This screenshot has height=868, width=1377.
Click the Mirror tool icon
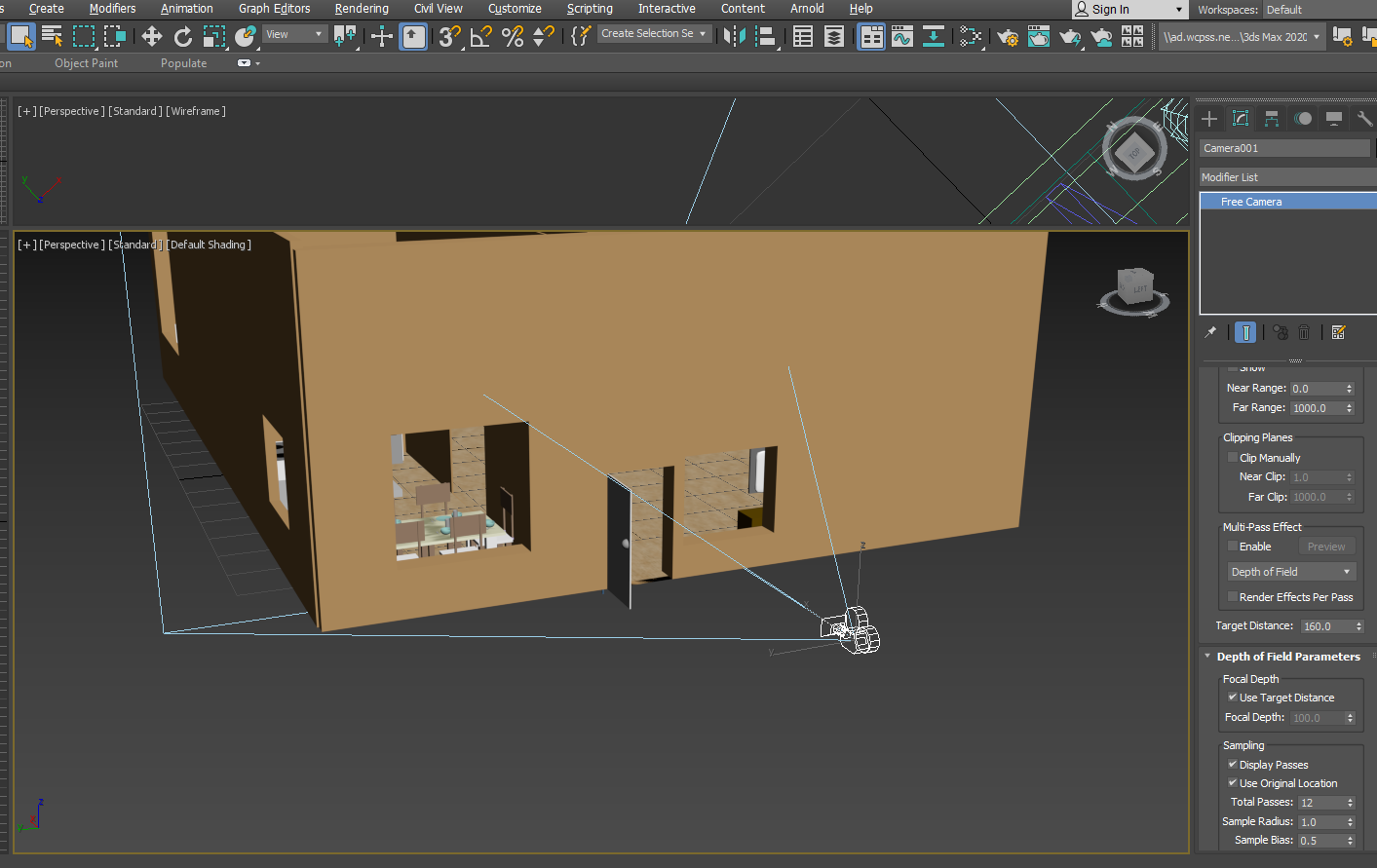pyautogui.click(x=734, y=37)
